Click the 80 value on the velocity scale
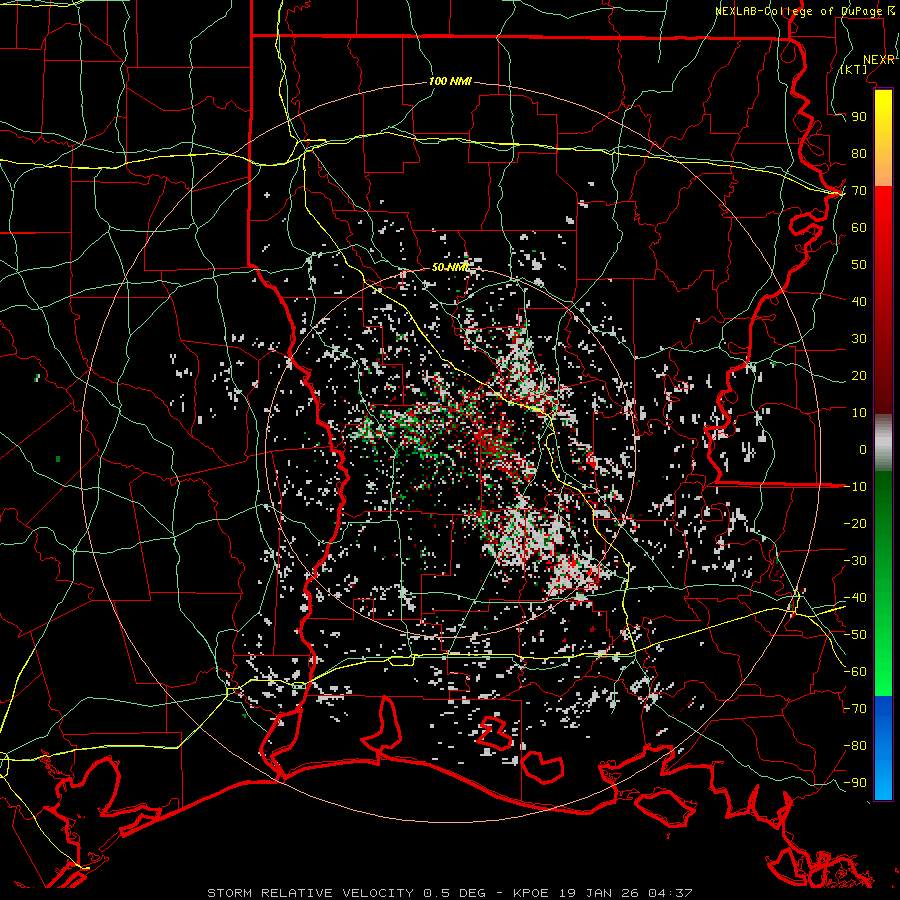Image resolution: width=900 pixels, height=900 pixels. tap(859, 154)
